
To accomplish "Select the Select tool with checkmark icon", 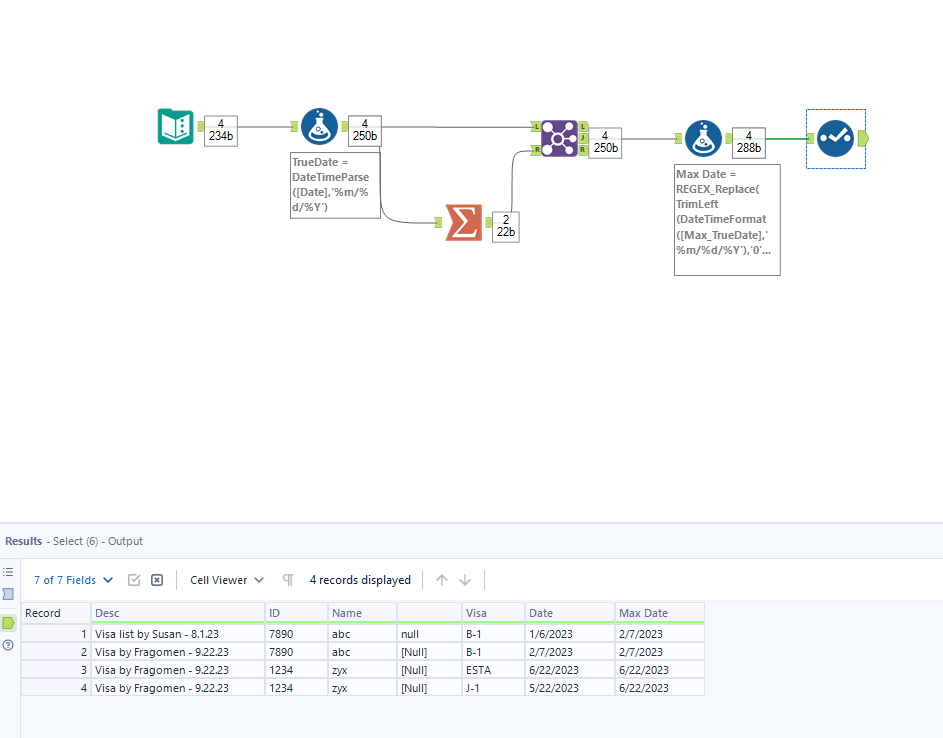I will tap(835, 138).
